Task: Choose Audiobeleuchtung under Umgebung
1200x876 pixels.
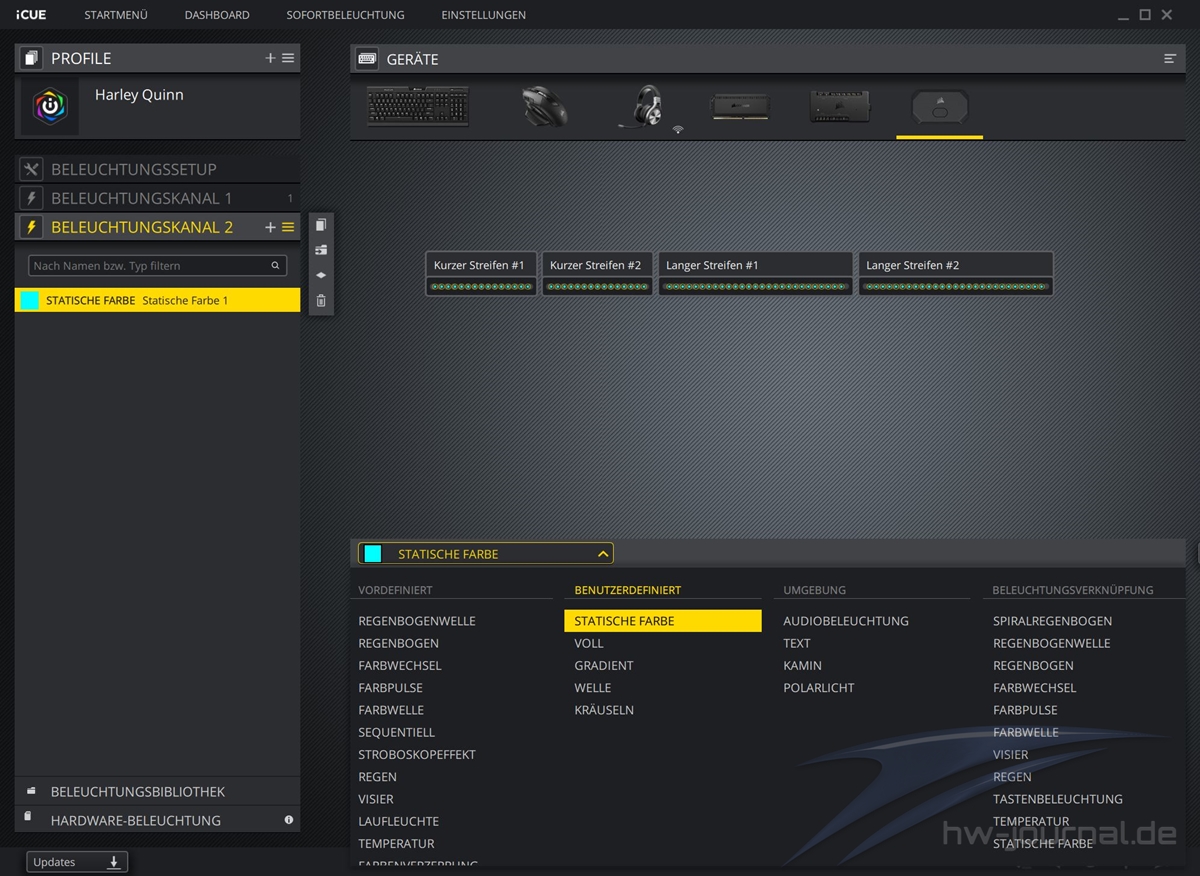Action: [x=846, y=621]
